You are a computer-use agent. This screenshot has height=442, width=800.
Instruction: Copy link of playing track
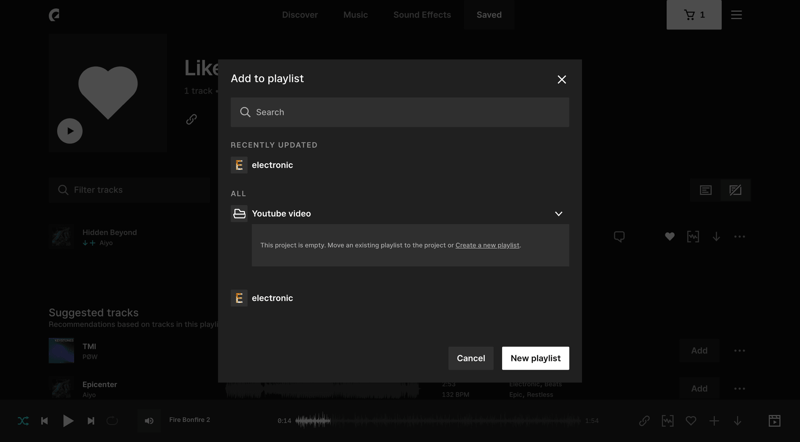644,421
